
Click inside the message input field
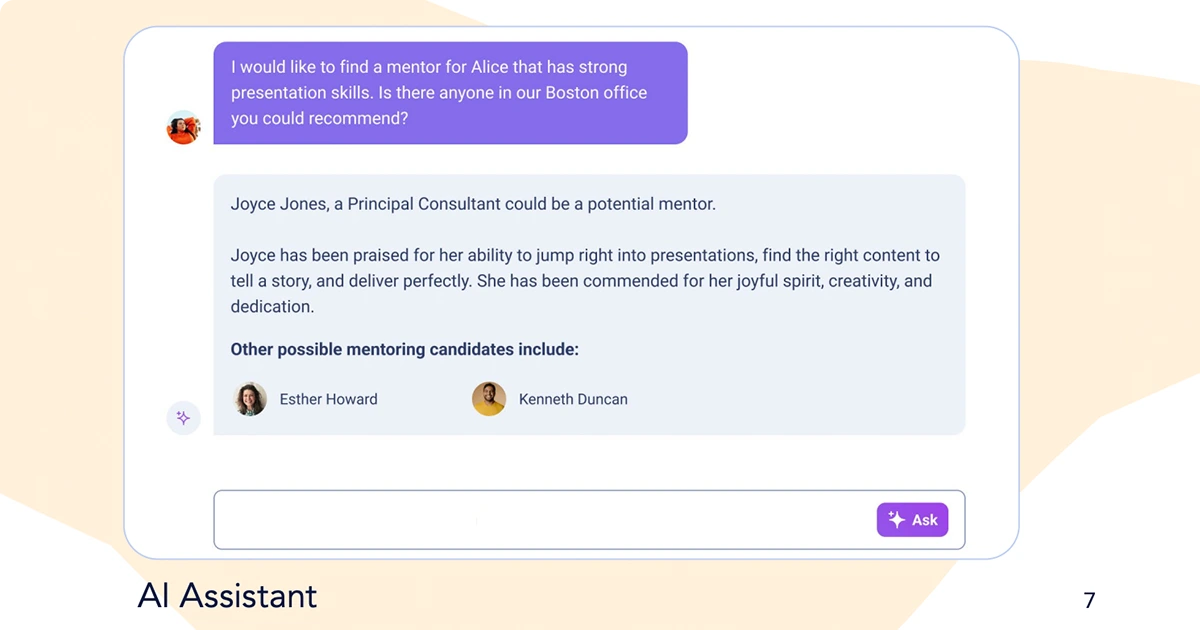500,519
